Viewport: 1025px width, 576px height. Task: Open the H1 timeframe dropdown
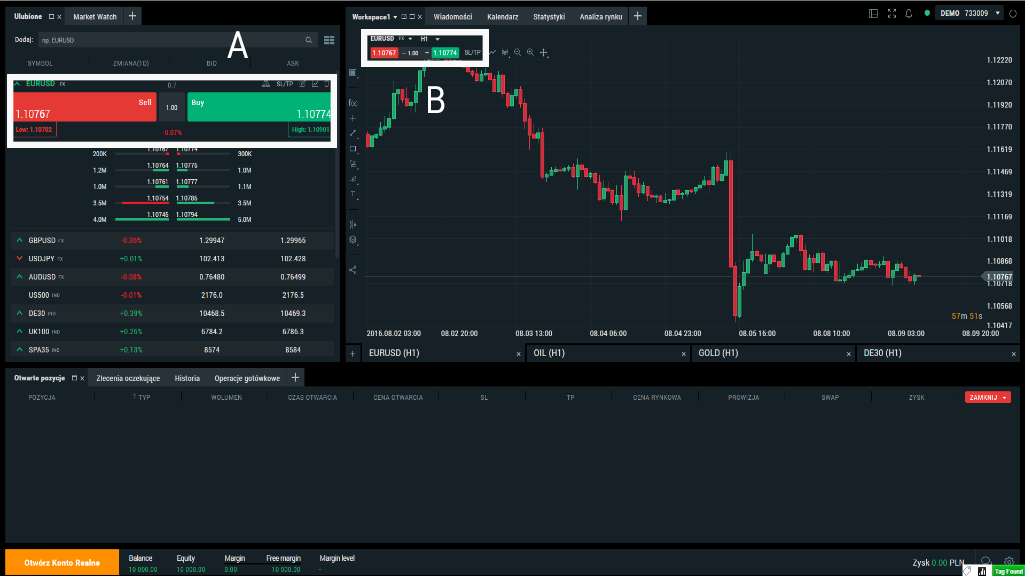point(430,39)
